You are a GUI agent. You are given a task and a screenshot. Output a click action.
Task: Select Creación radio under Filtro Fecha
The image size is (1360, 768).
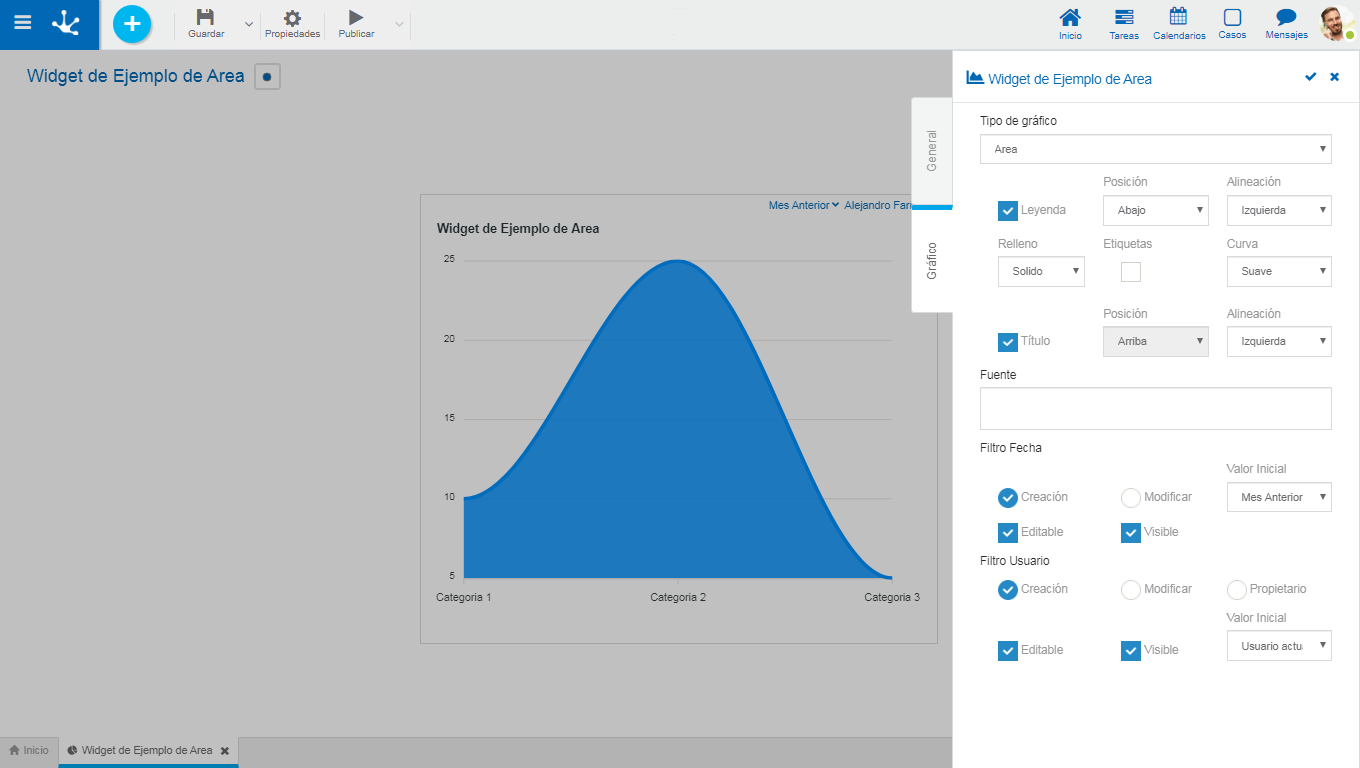coord(1008,497)
